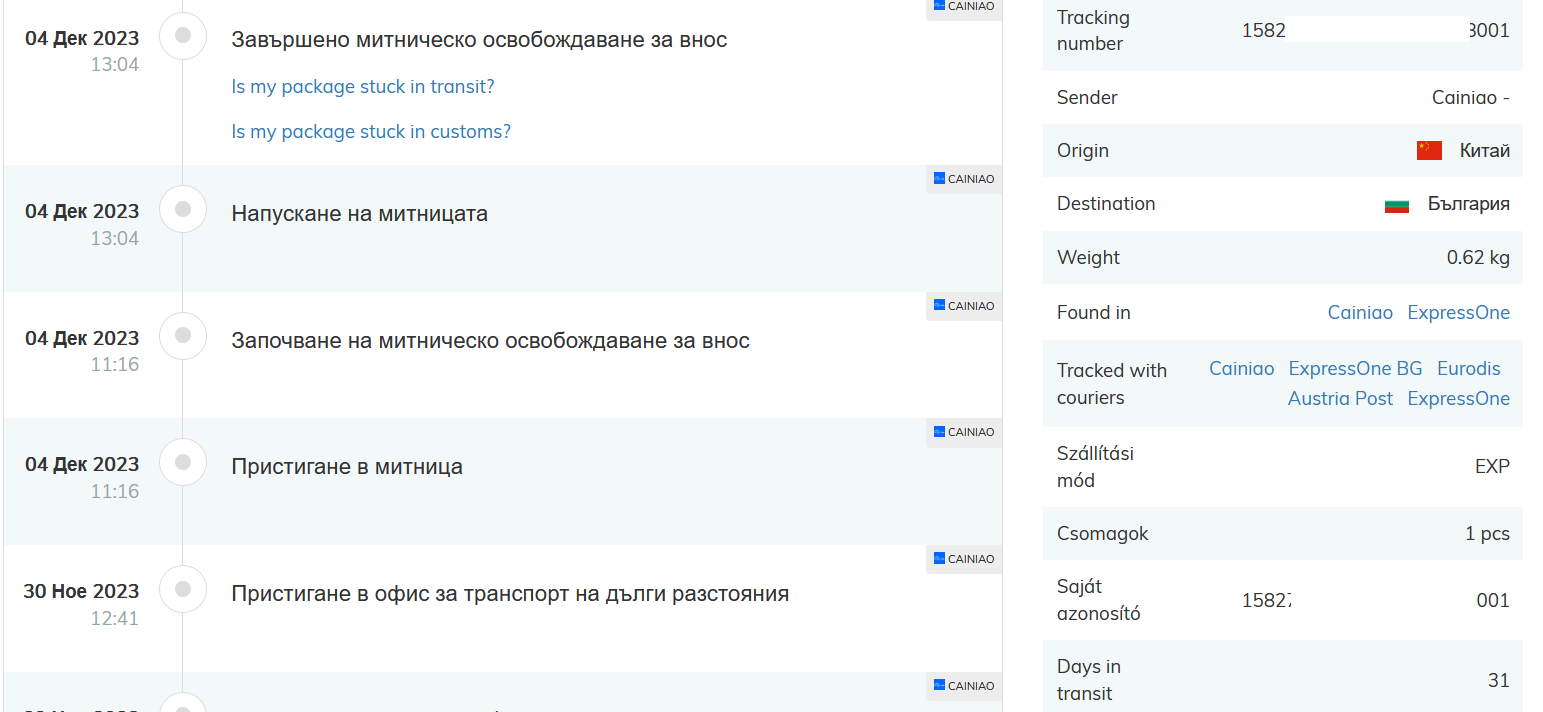Click the 'Origin' label
1543x712 pixels.
pos(1083,151)
